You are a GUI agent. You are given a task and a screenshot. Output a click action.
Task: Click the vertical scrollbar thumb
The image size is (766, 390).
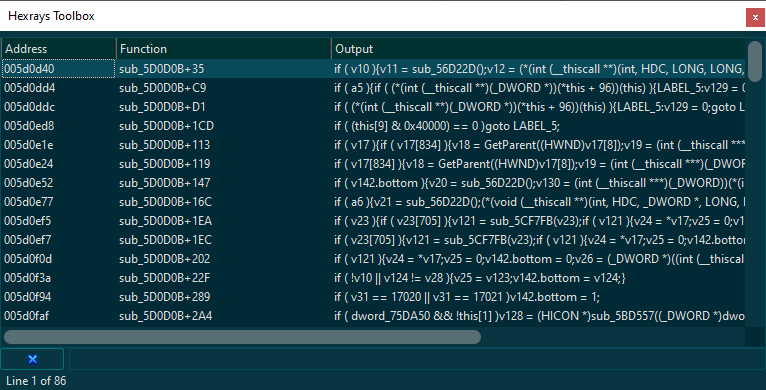coord(755,61)
